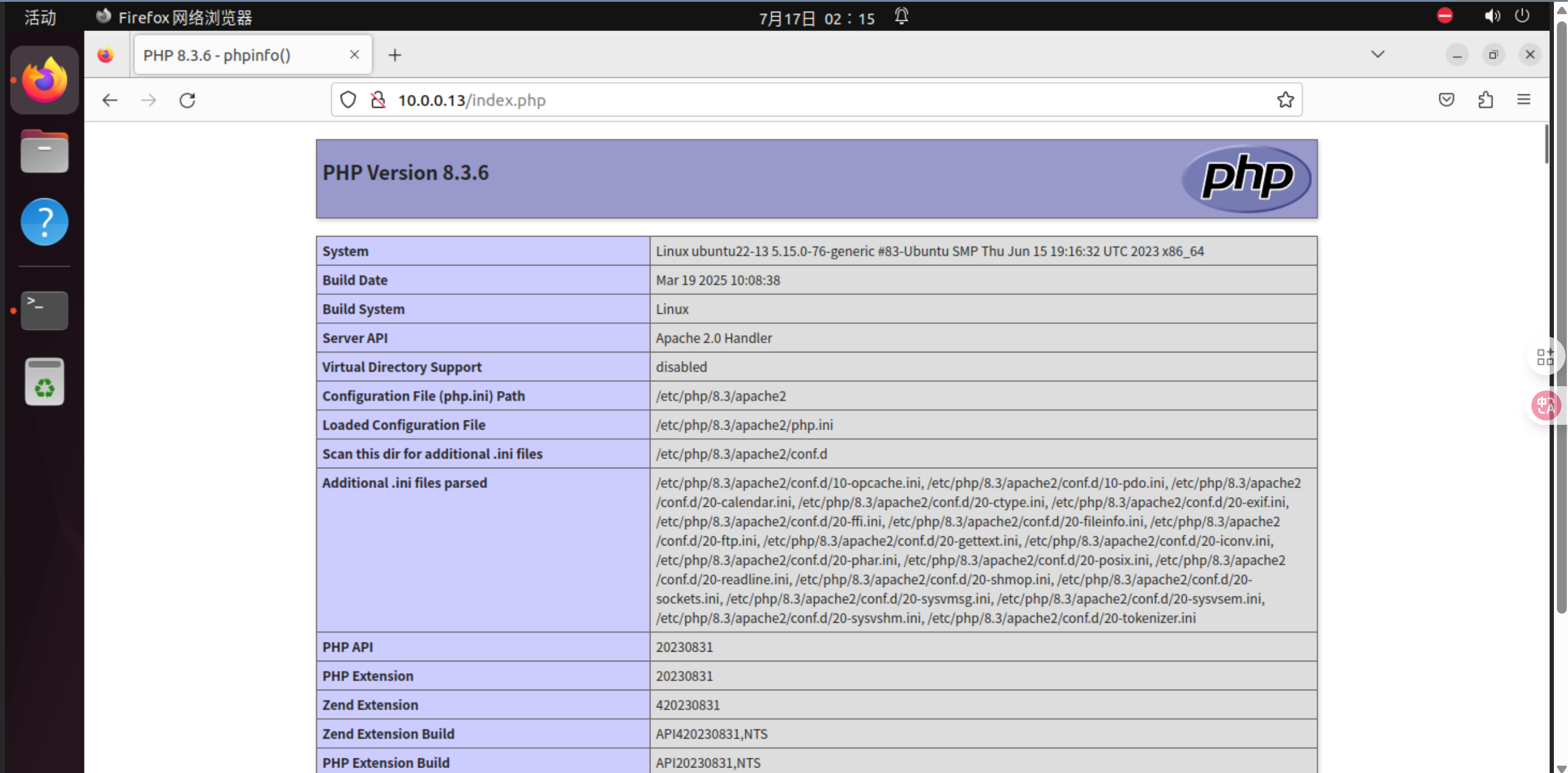Click the notification bell icon
Image resolution: width=1568 pixels, height=773 pixels.
coord(901,16)
